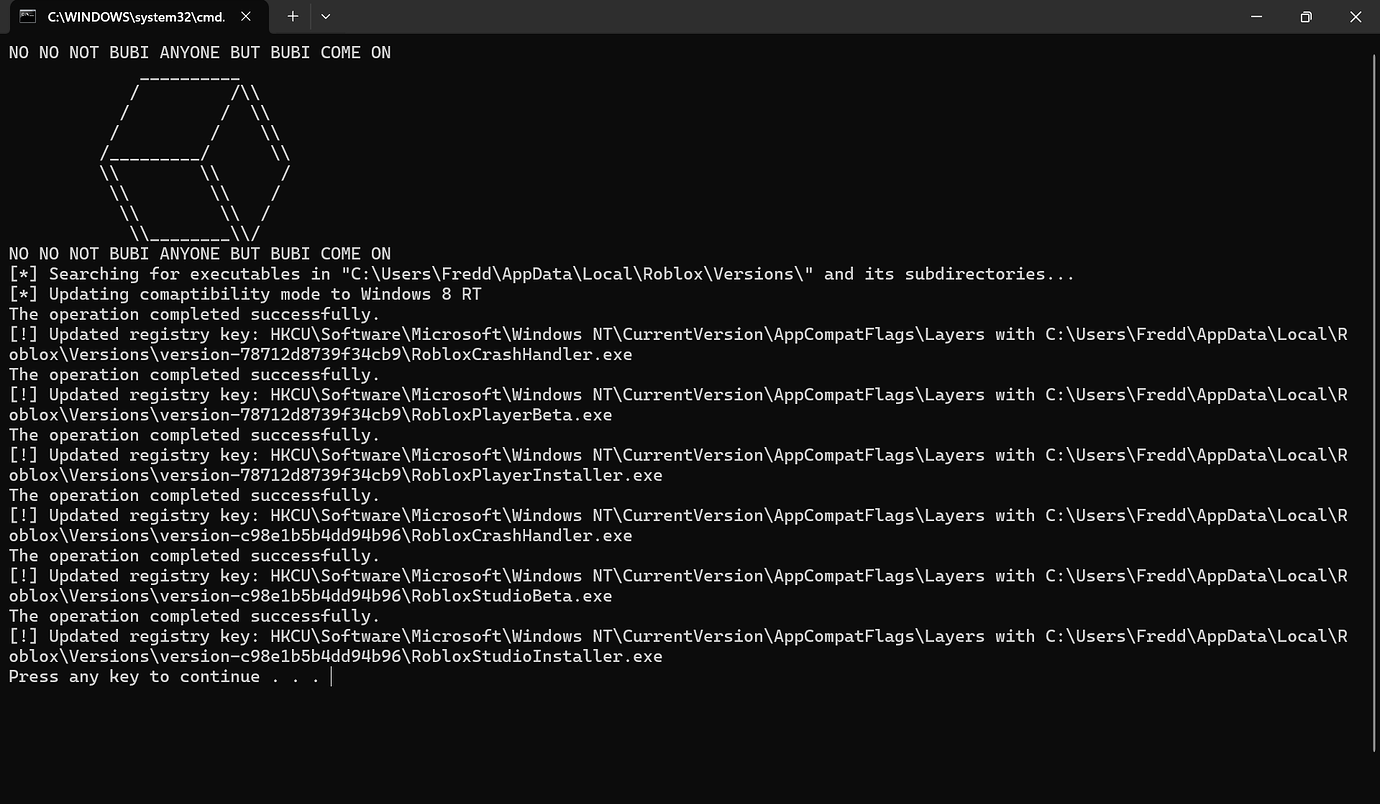Select the terminal window close icon
The image size is (1380, 804).
(x=1356, y=17)
